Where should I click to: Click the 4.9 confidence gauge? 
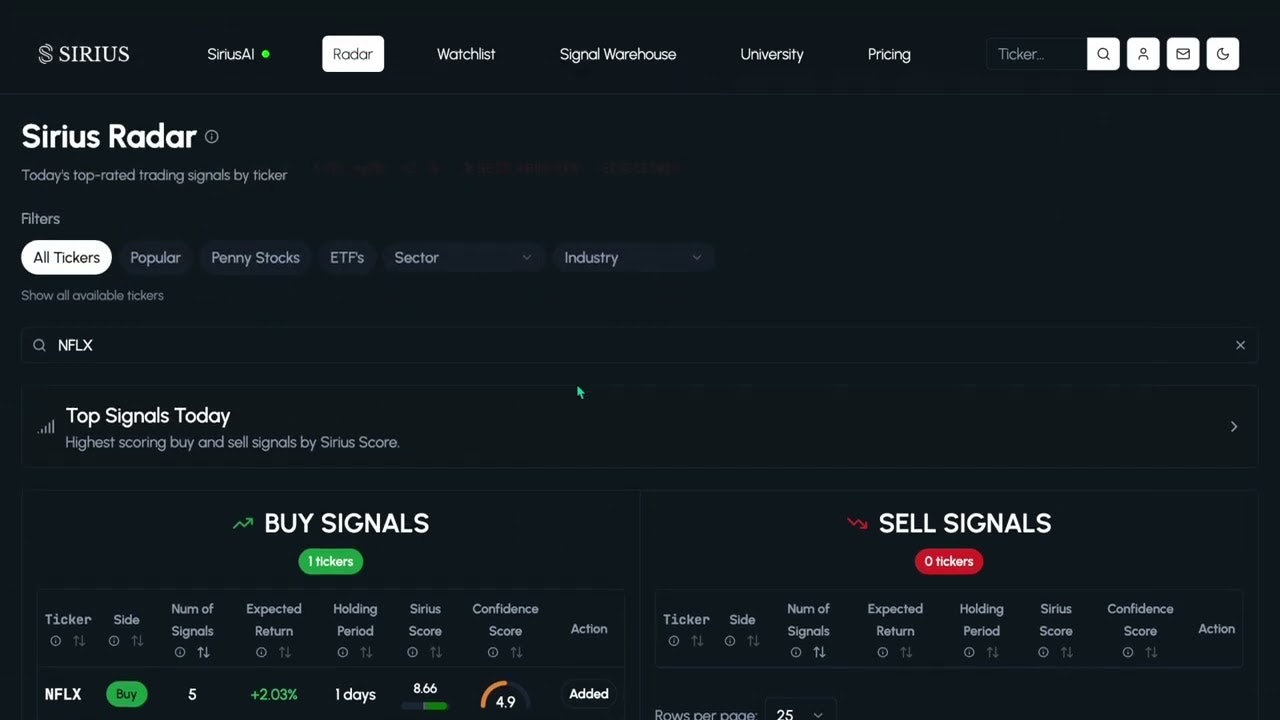tap(505, 697)
